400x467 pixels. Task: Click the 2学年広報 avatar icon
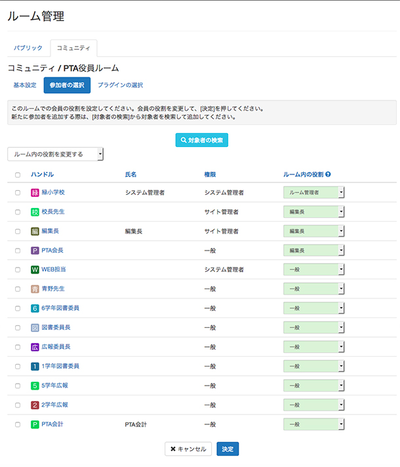35,405
